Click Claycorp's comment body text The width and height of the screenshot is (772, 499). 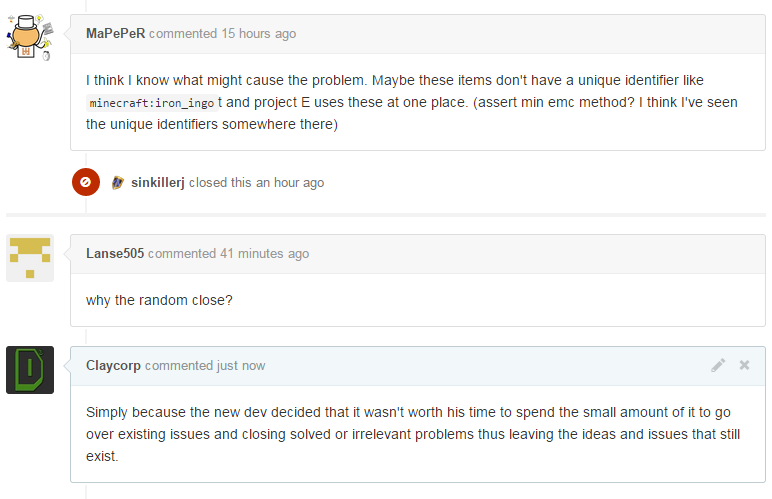pos(413,434)
